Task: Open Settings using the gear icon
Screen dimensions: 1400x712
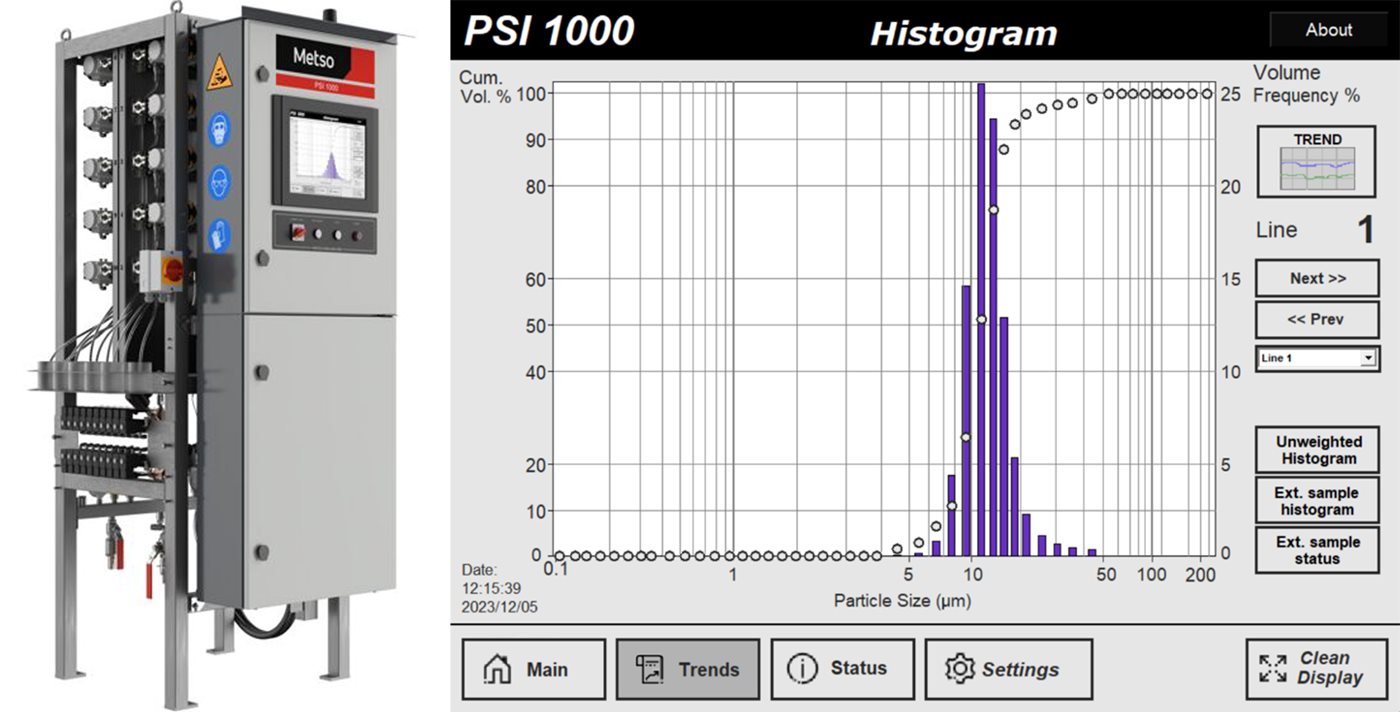Action: pyautogui.click(x=961, y=669)
